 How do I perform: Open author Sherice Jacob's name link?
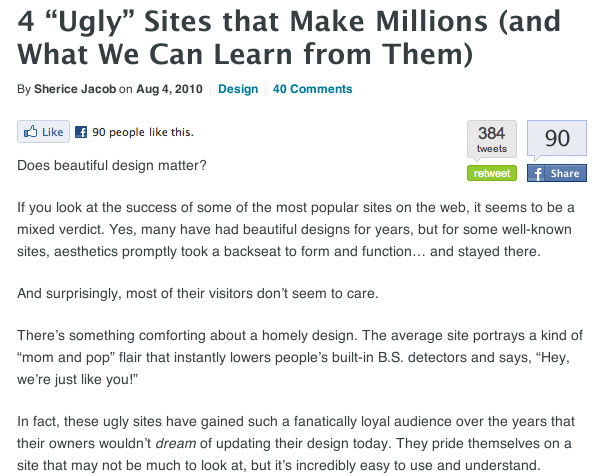pyautogui.click(x=75, y=89)
